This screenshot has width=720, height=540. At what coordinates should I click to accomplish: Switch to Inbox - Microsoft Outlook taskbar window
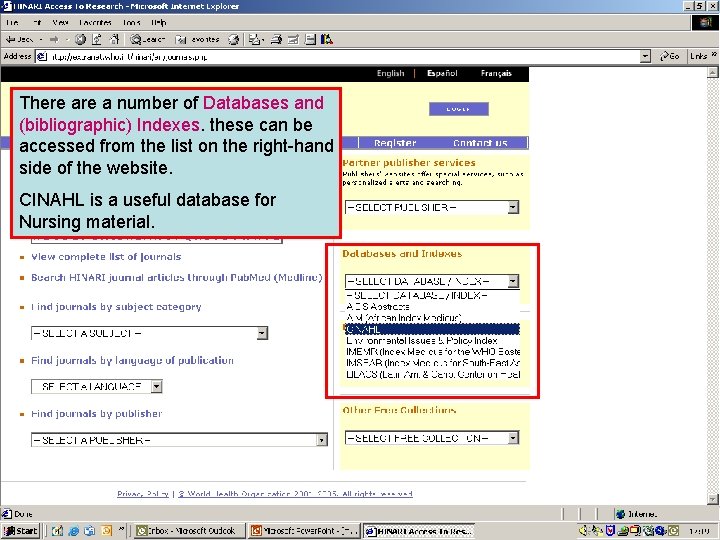tap(189, 531)
